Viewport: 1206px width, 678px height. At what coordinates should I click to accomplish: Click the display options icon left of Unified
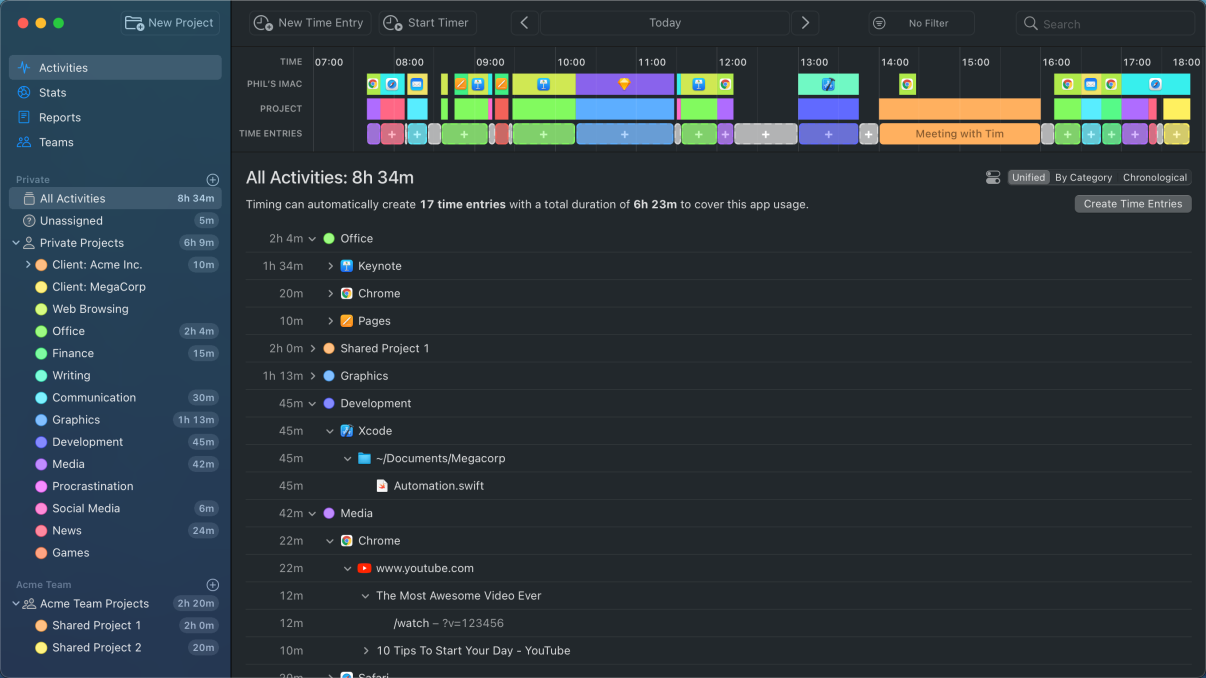(x=993, y=177)
